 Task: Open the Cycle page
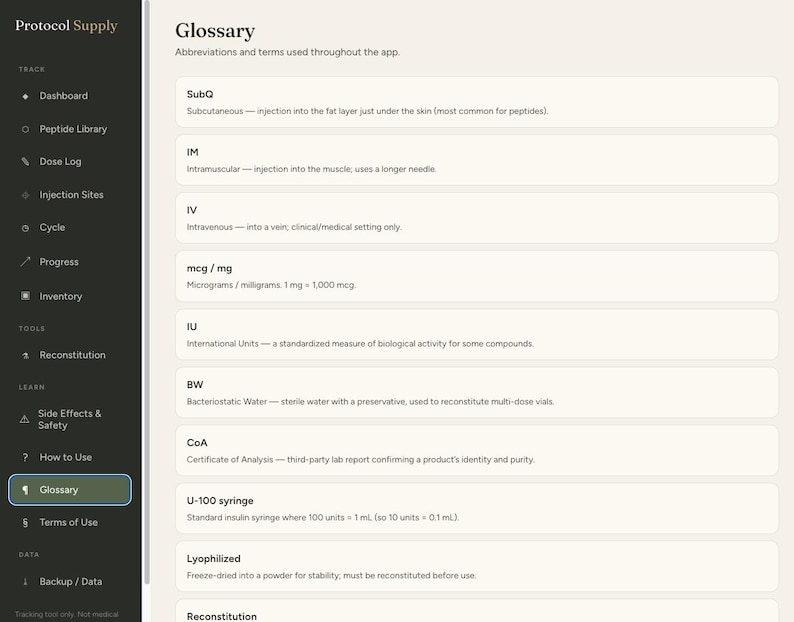[70, 227]
